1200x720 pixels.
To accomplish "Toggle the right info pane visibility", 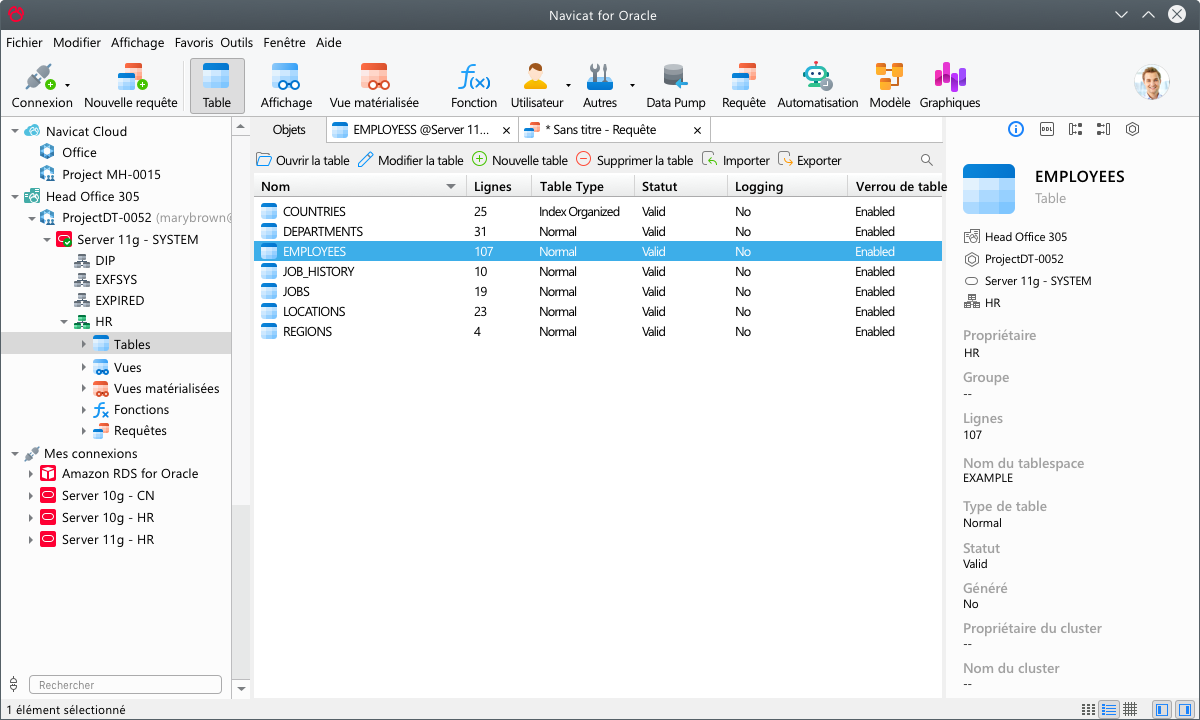I will tap(1184, 709).
